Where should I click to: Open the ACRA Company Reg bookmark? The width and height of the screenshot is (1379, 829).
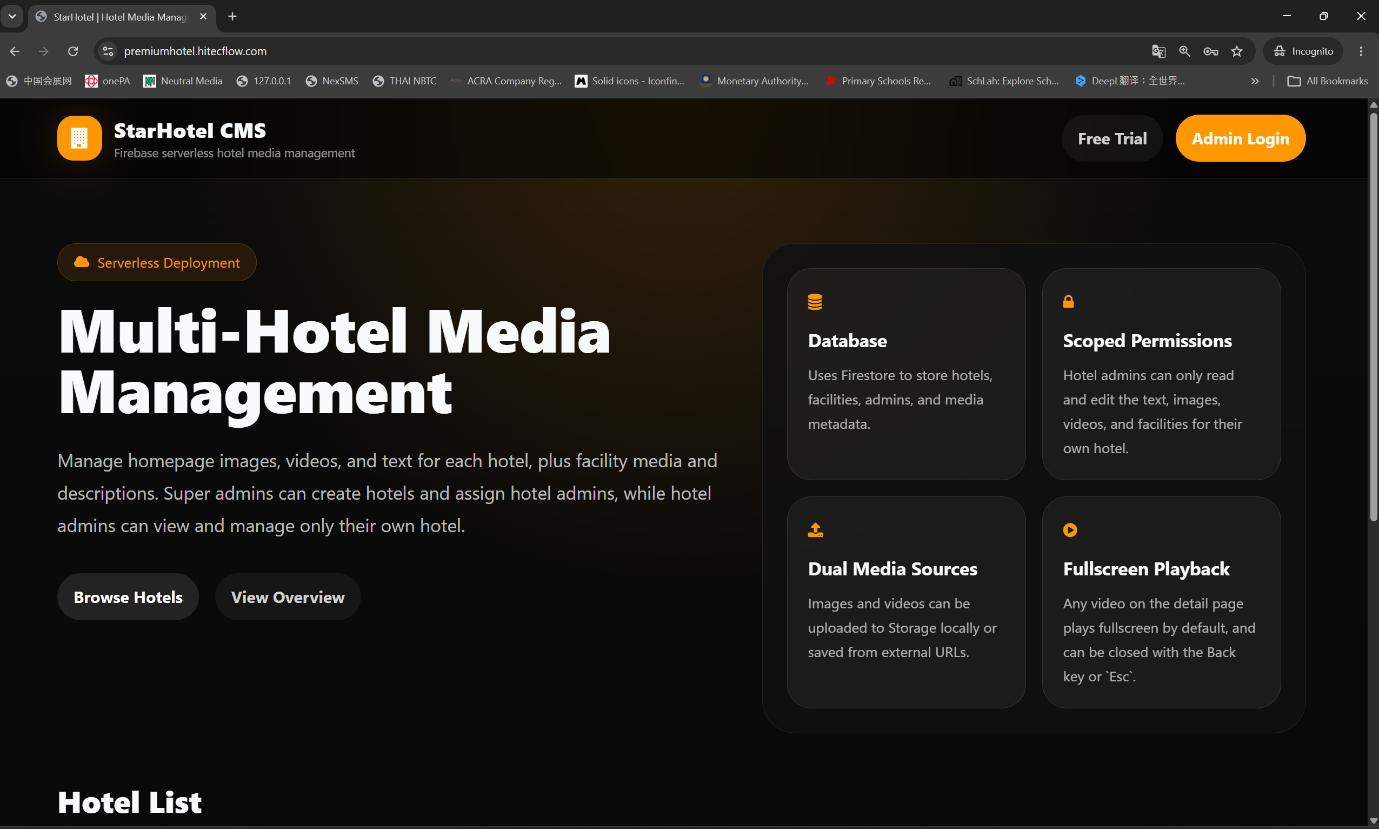click(506, 81)
